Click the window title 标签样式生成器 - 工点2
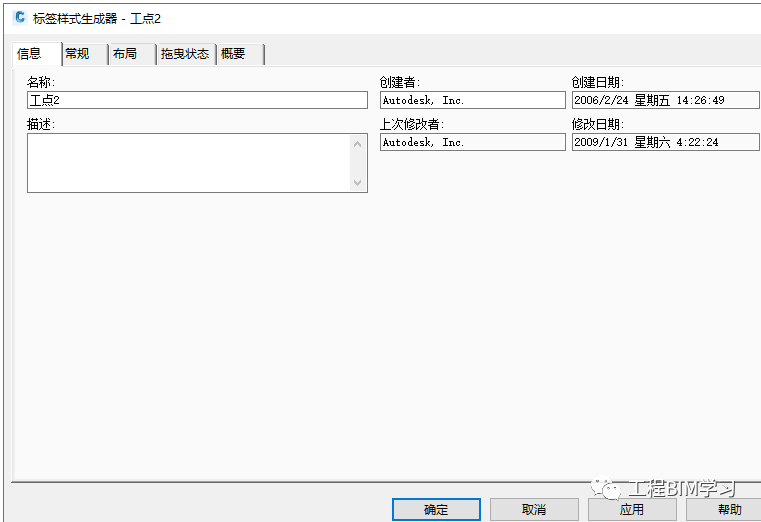 [x=97, y=18]
